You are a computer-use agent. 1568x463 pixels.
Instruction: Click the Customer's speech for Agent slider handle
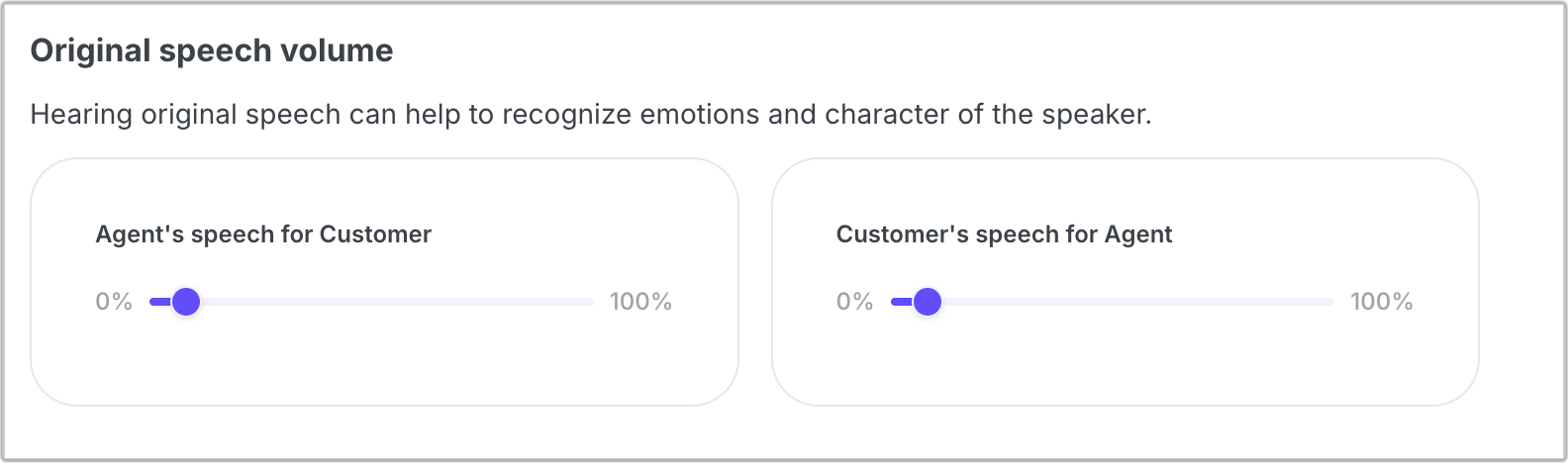(927, 302)
